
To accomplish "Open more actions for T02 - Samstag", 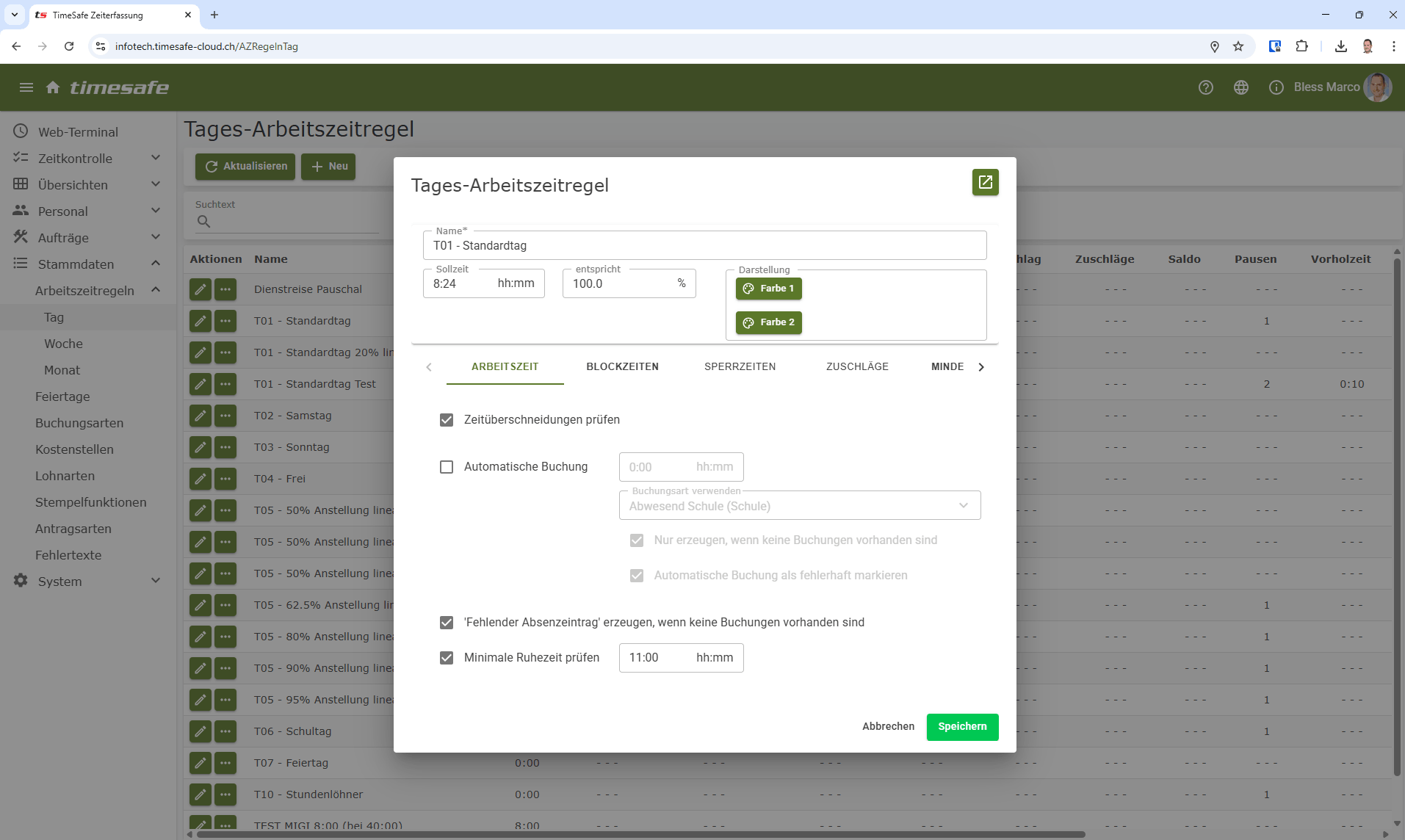I will pos(225,416).
